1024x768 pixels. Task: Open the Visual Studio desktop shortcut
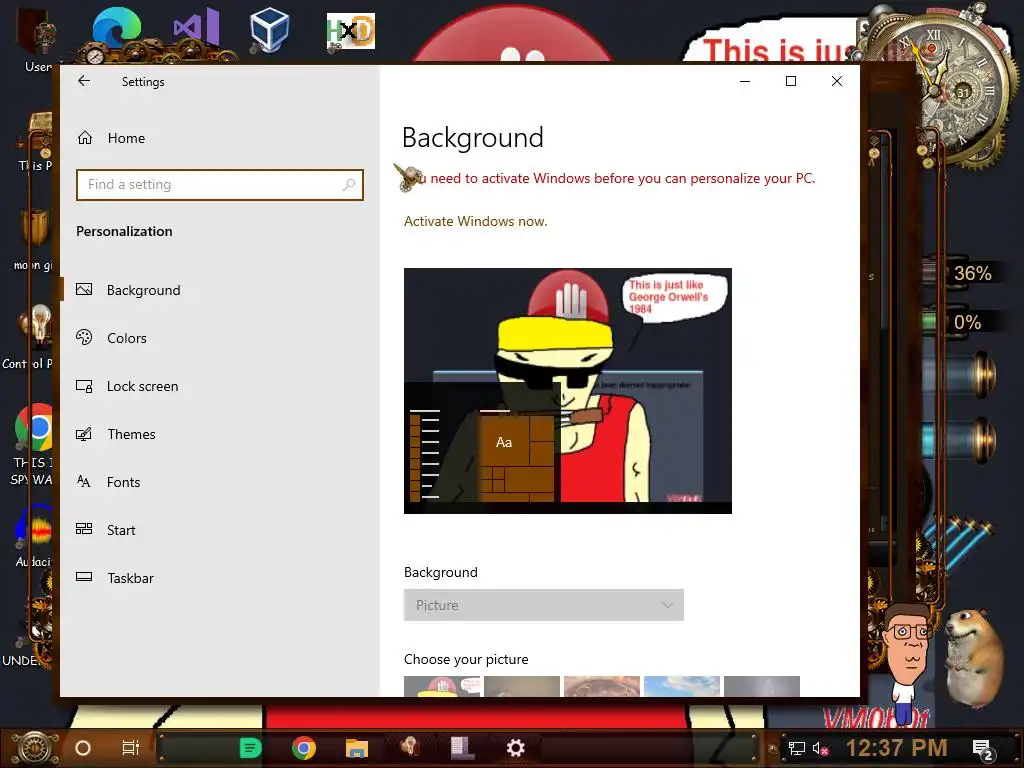point(196,27)
